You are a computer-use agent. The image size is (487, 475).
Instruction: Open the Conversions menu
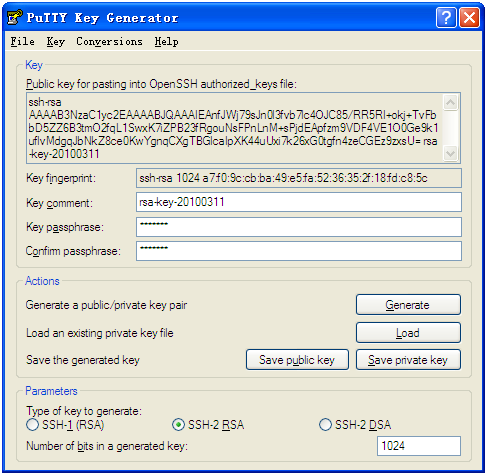(109, 42)
